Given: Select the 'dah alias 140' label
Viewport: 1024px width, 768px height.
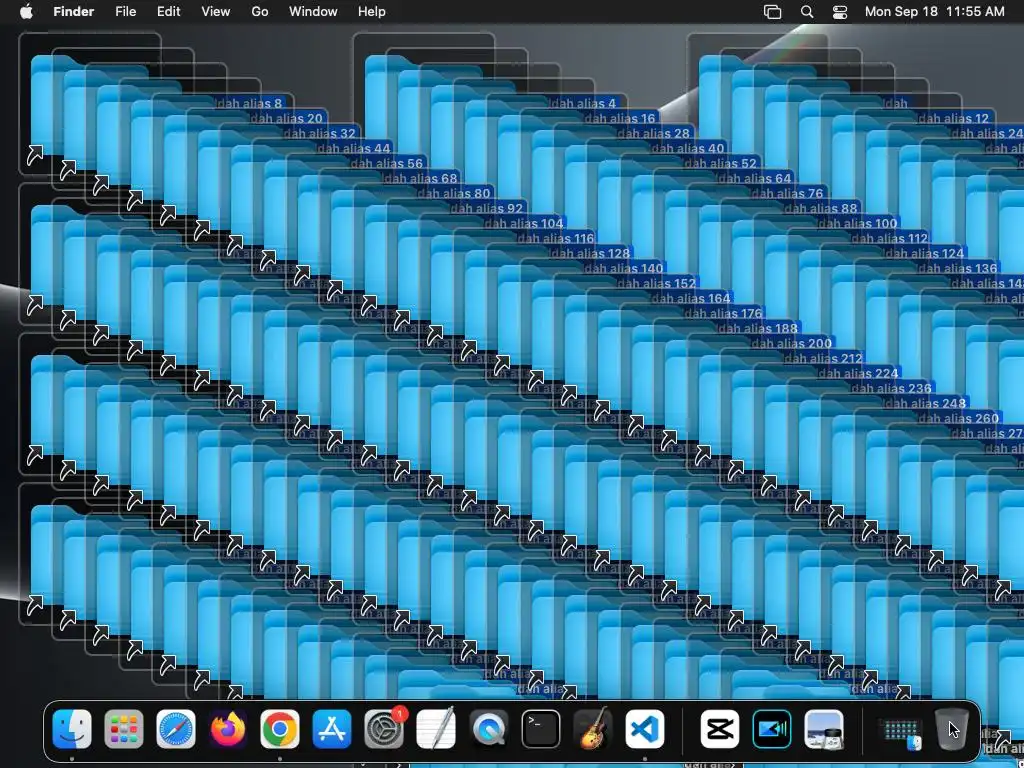Looking at the screenshot, I should (624, 268).
